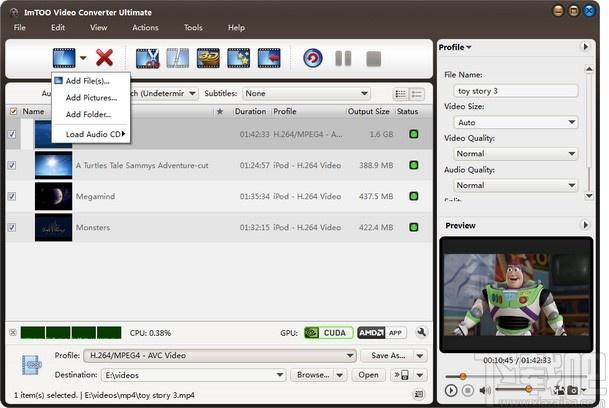Collapse the Profile panel with right arrow
This screenshot has width=609, height=408.
[585, 47]
